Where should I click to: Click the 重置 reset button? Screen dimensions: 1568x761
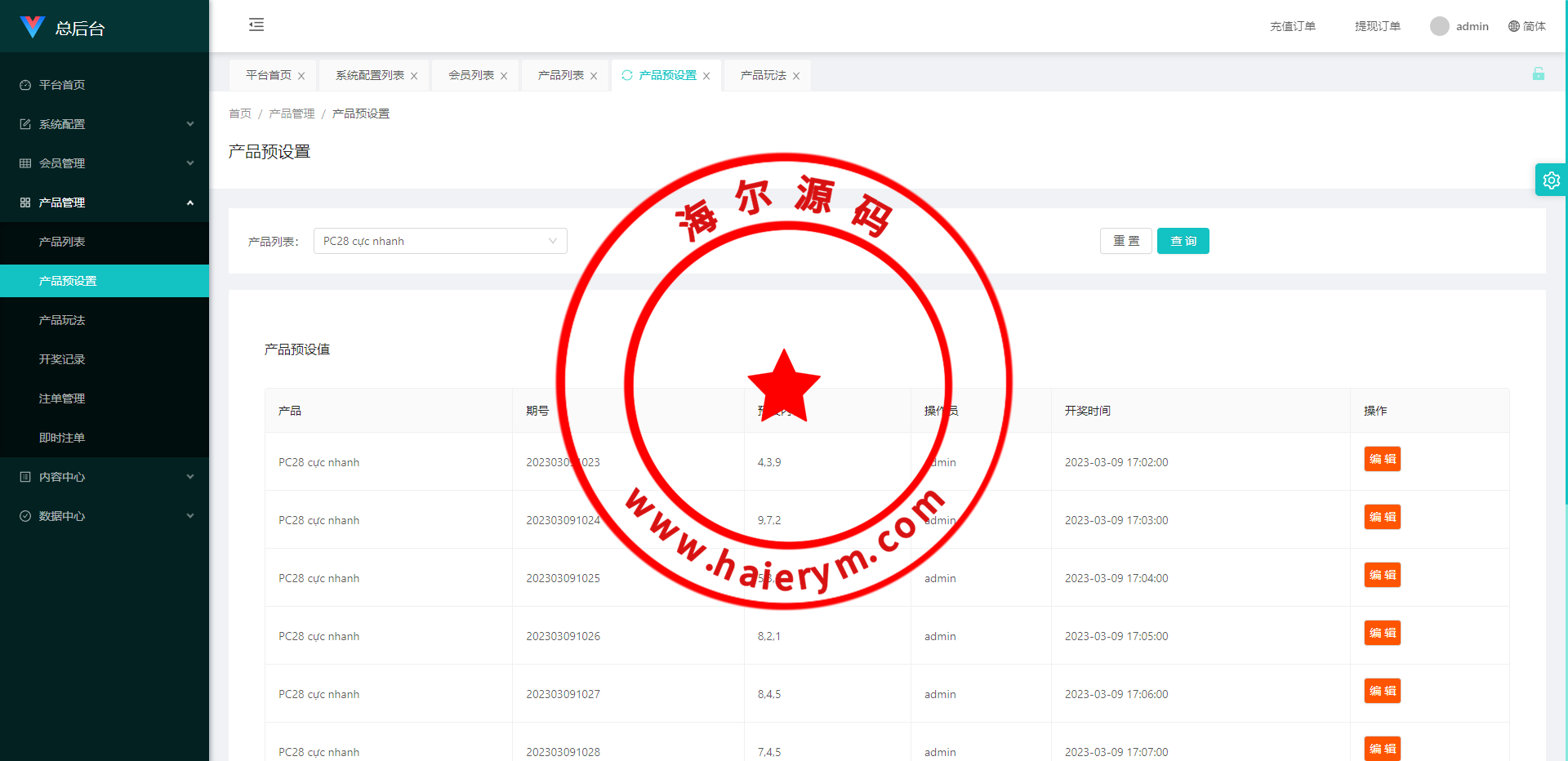(x=1125, y=241)
